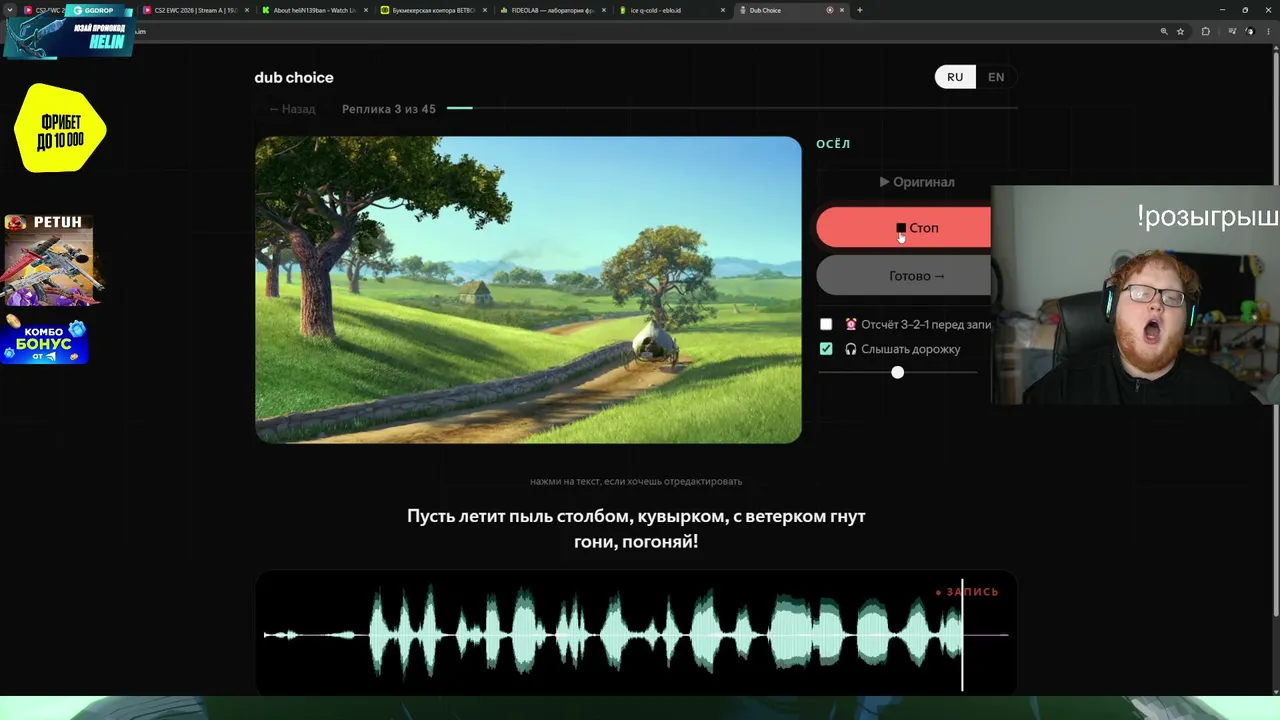Viewport: 1280px width, 720px height.
Task: Open a new browser tab
Action: [860, 10]
